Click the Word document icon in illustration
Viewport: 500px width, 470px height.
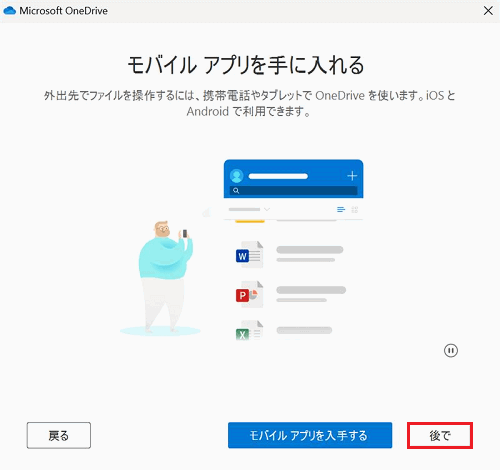[249, 255]
